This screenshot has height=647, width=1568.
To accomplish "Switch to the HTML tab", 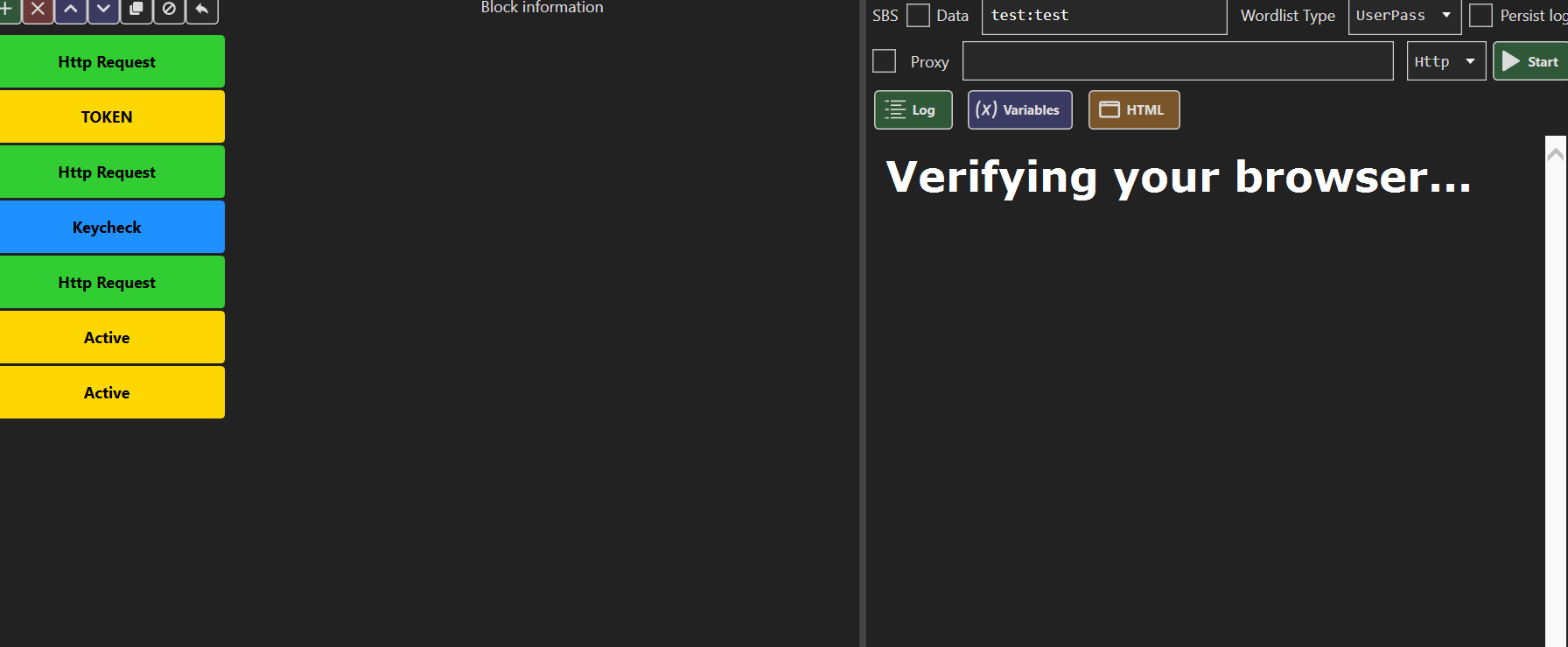I will coord(1134,109).
